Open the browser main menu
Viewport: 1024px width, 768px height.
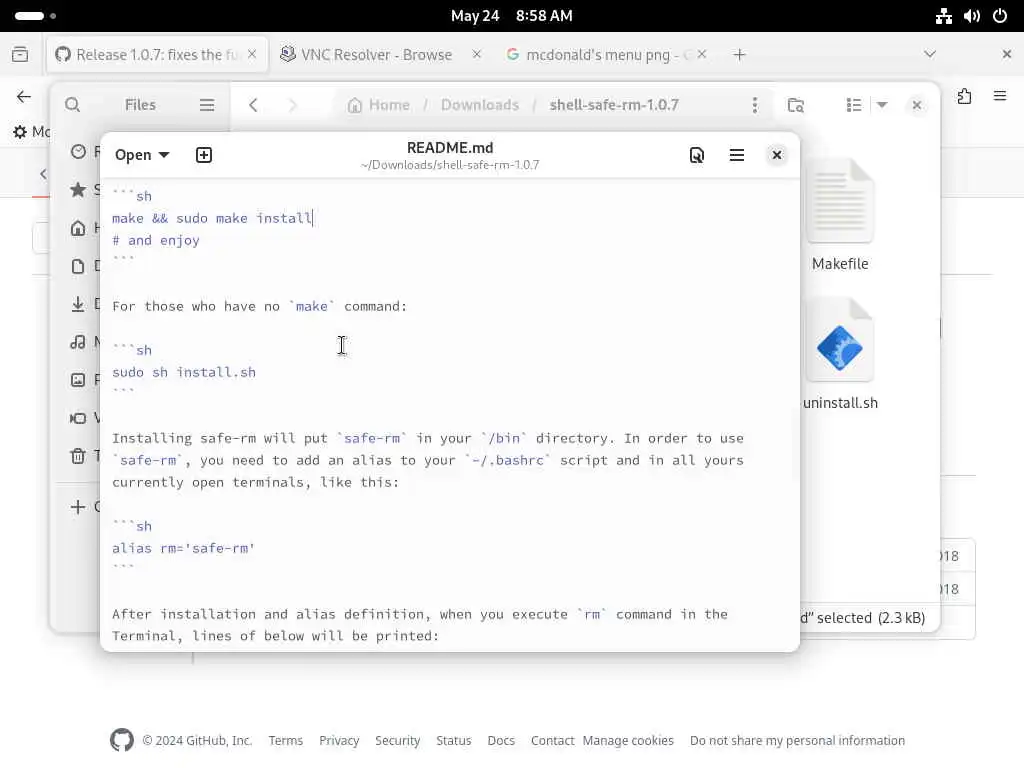(x=1000, y=97)
